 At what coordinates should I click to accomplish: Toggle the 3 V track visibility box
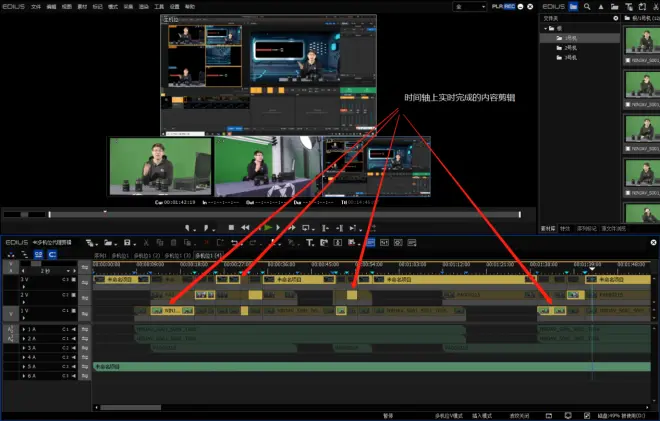pos(74,279)
